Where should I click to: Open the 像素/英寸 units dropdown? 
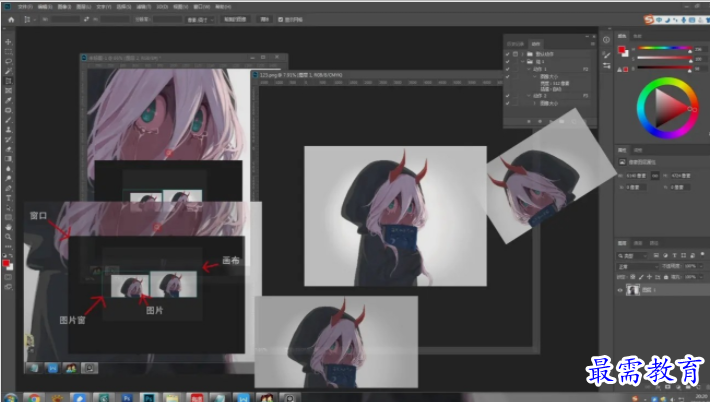[200, 19]
